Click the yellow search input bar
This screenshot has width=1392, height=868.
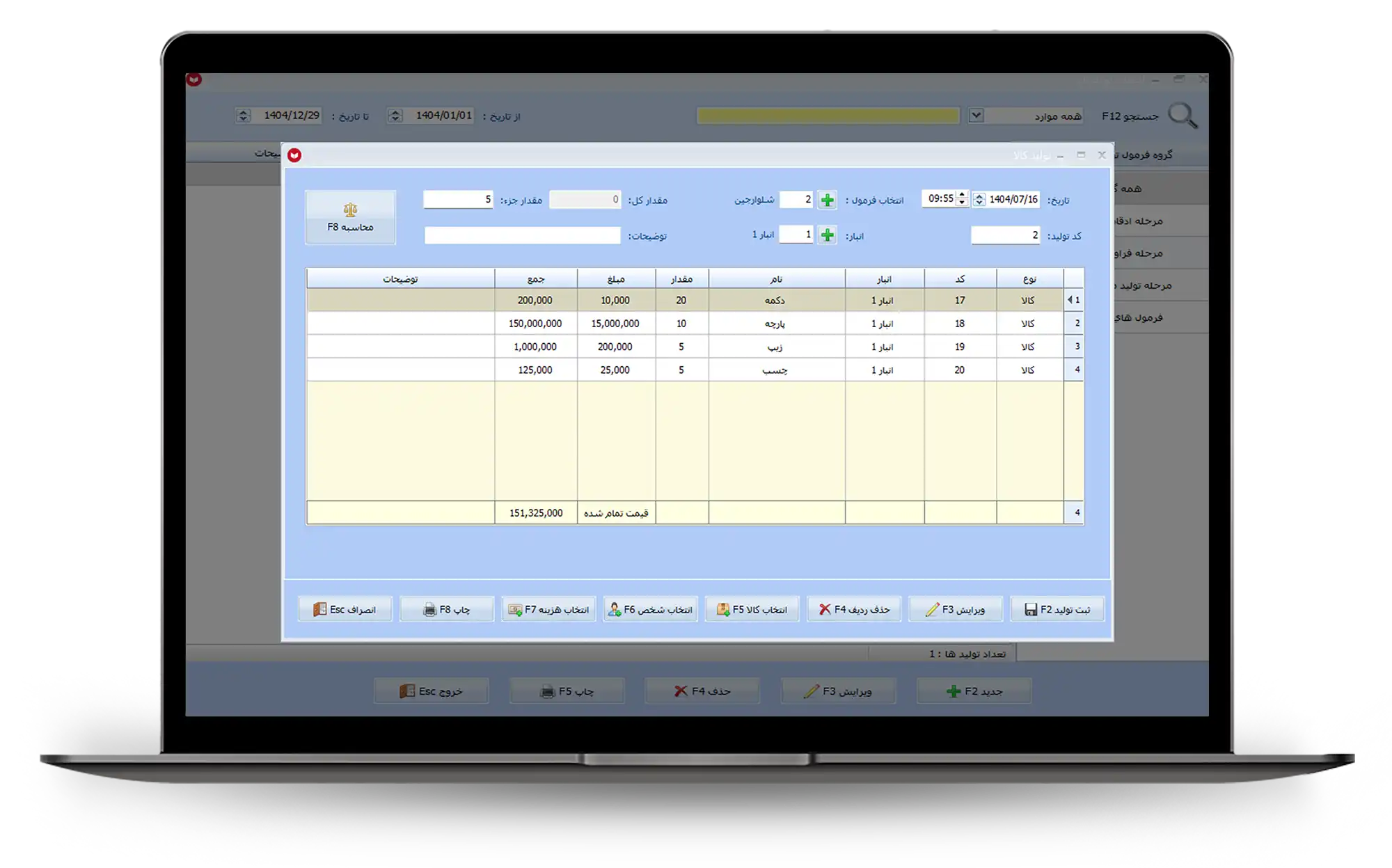click(x=828, y=116)
